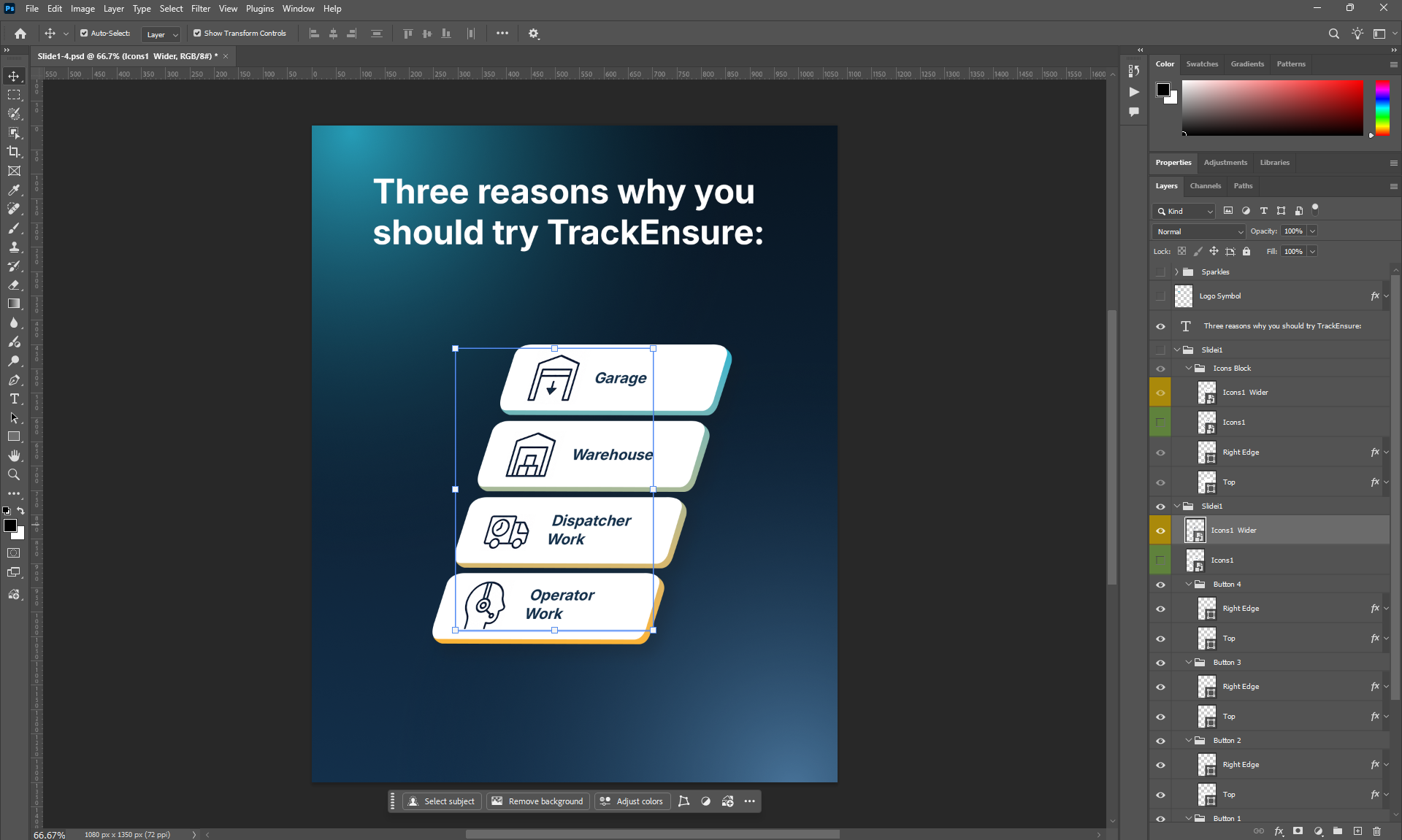This screenshot has height=840, width=1402.
Task: Show the Sparkles group visibility
Action: click(1160, 272)
